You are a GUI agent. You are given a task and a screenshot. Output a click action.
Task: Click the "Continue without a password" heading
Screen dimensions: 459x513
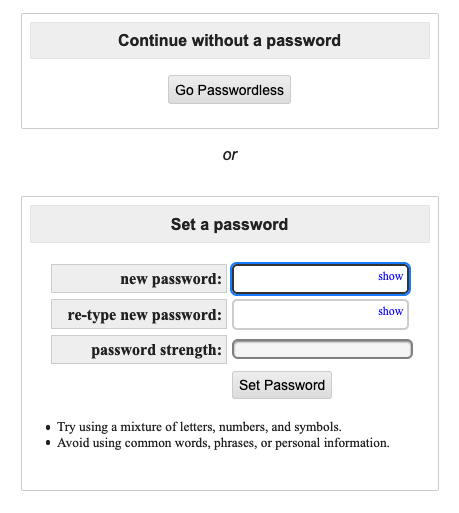pos(229,40)
